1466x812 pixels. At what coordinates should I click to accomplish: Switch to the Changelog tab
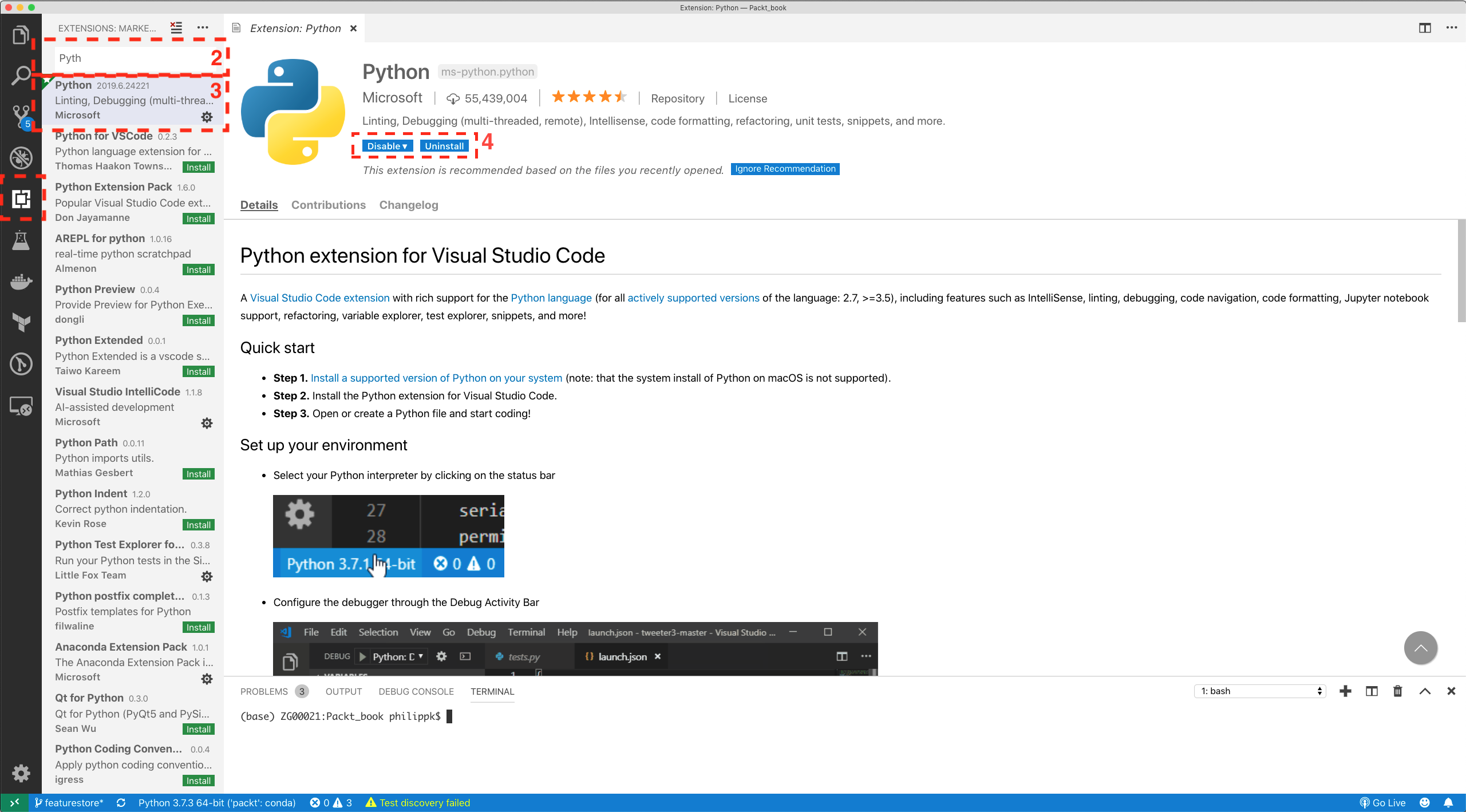[x=409, y=205]
